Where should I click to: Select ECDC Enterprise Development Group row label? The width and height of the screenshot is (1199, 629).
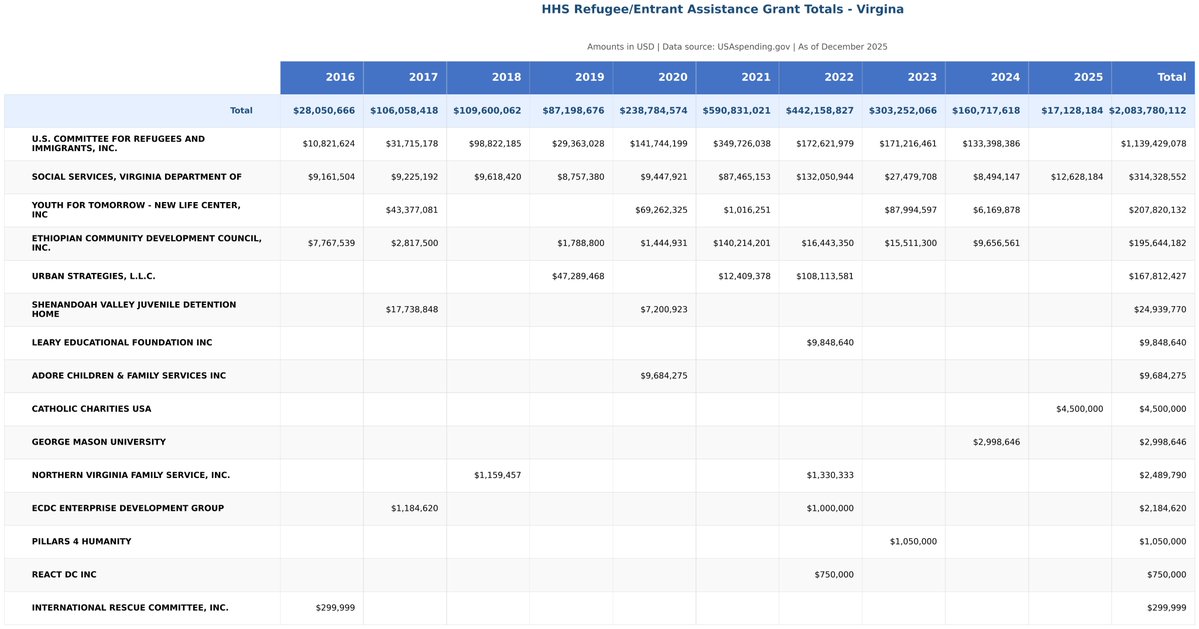tap(128, 508)
